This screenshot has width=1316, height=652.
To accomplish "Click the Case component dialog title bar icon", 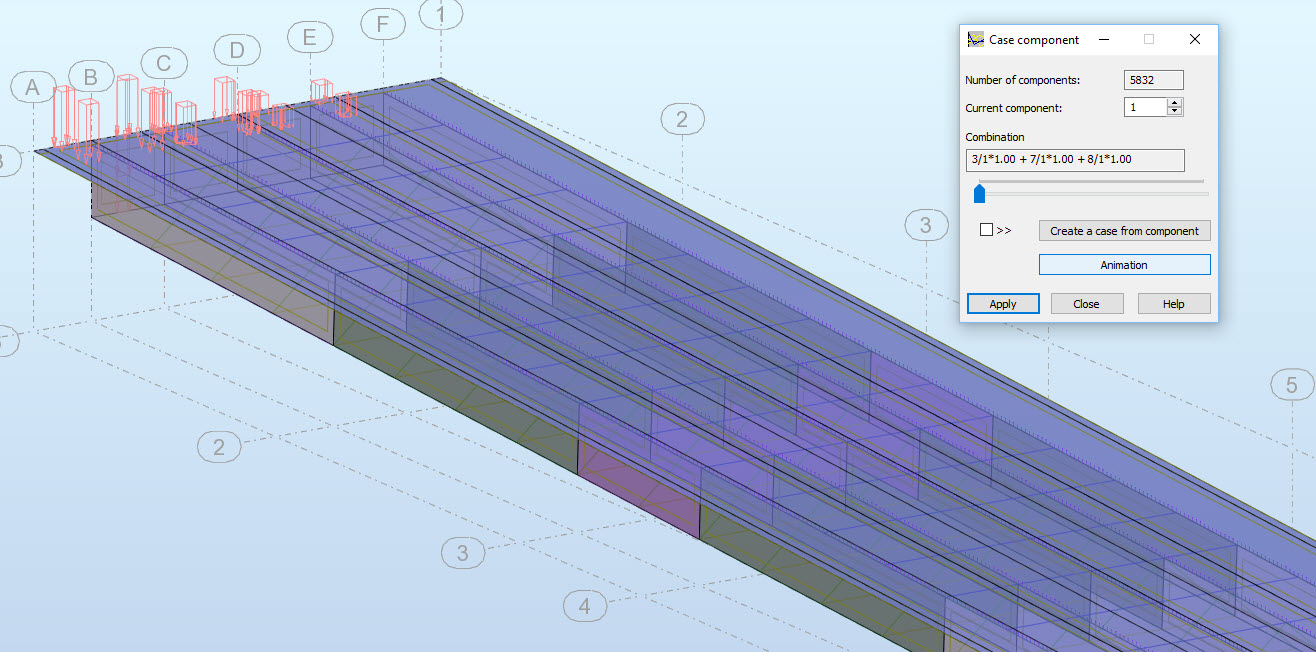I will pos(974,39).
